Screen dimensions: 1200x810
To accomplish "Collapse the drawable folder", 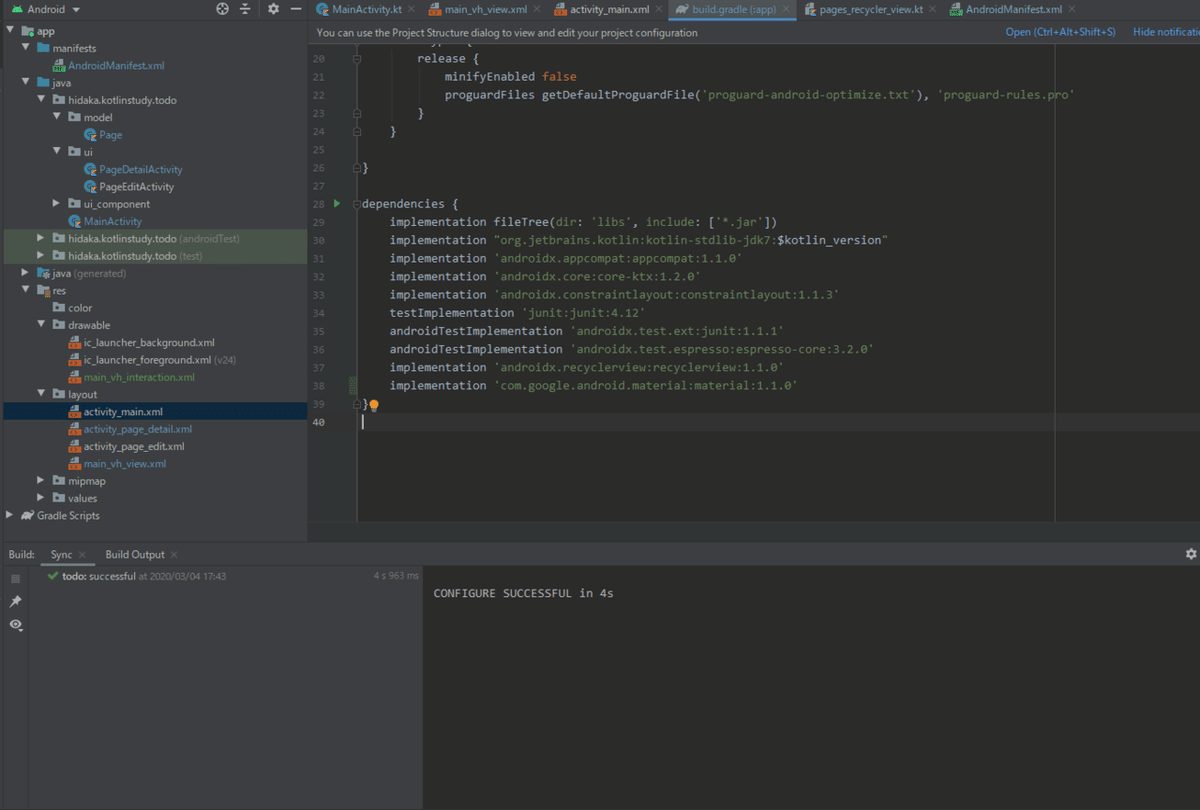I will coord(41,325).
